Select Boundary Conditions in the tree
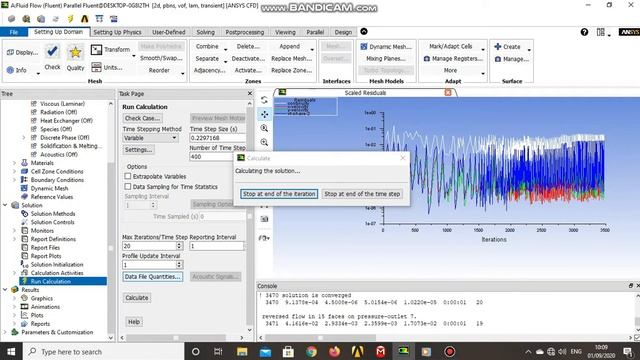The height and width of the screenshot is (360, 640). point(57,180)
